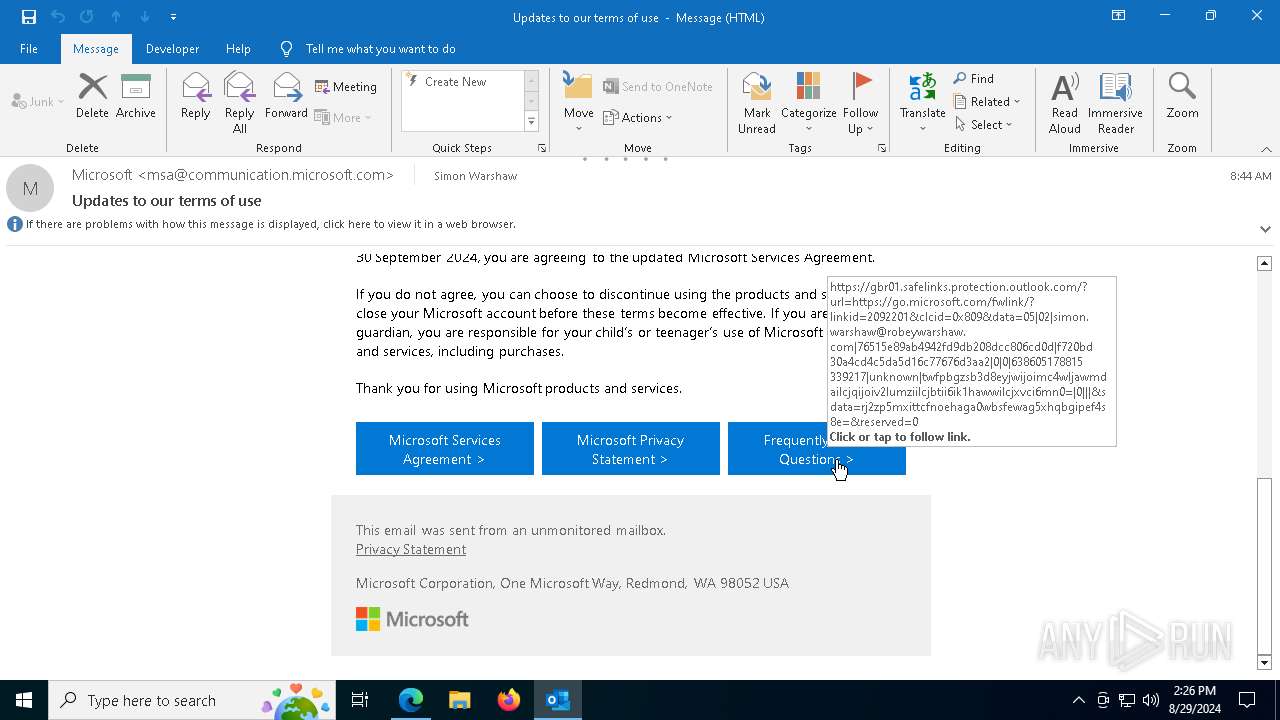1280x720 pixels.
Task: Open the notification center icon
Action: coord(1247,700)
